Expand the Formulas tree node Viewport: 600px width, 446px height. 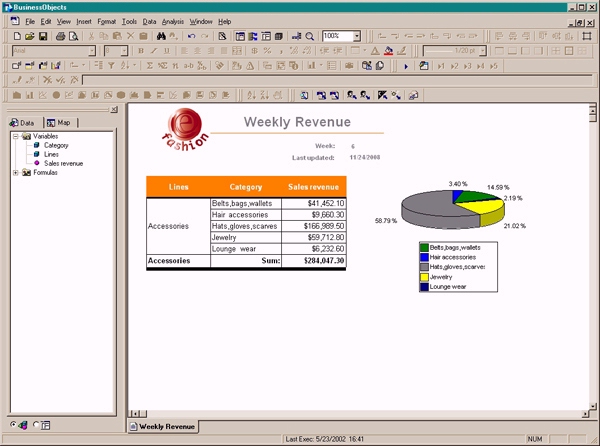(x=15, y=172)
